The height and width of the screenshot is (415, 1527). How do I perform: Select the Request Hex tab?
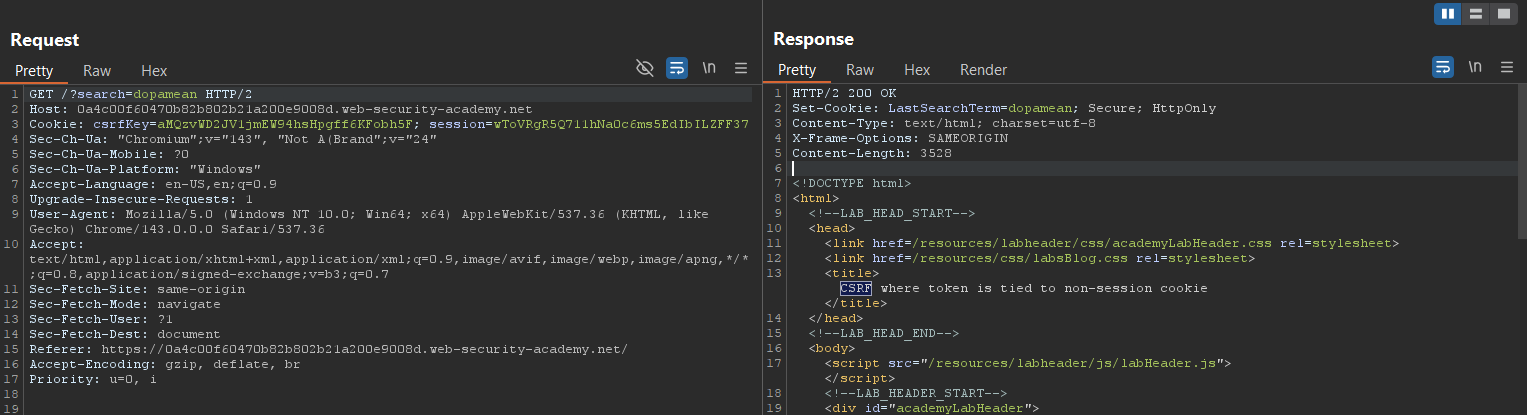(x=154, y=71)
